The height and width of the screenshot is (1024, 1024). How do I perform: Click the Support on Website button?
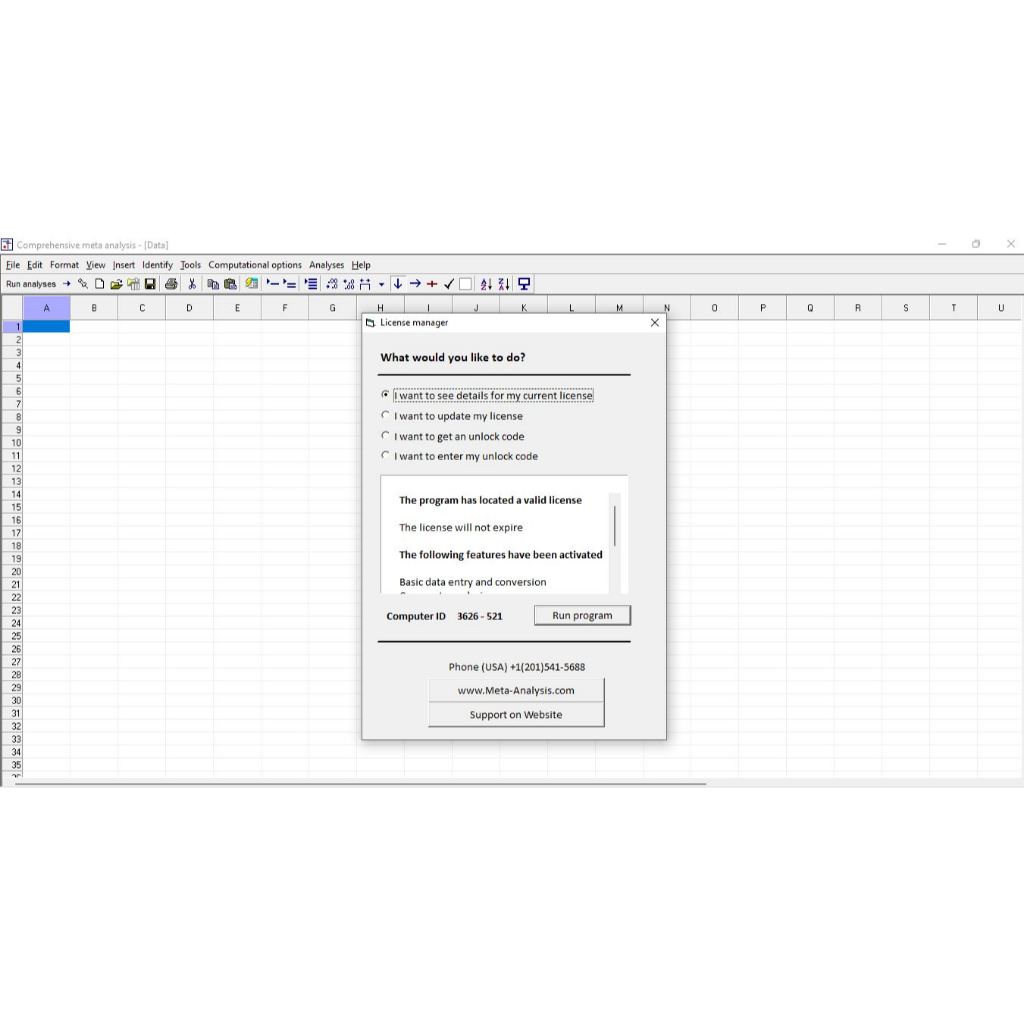516,714
